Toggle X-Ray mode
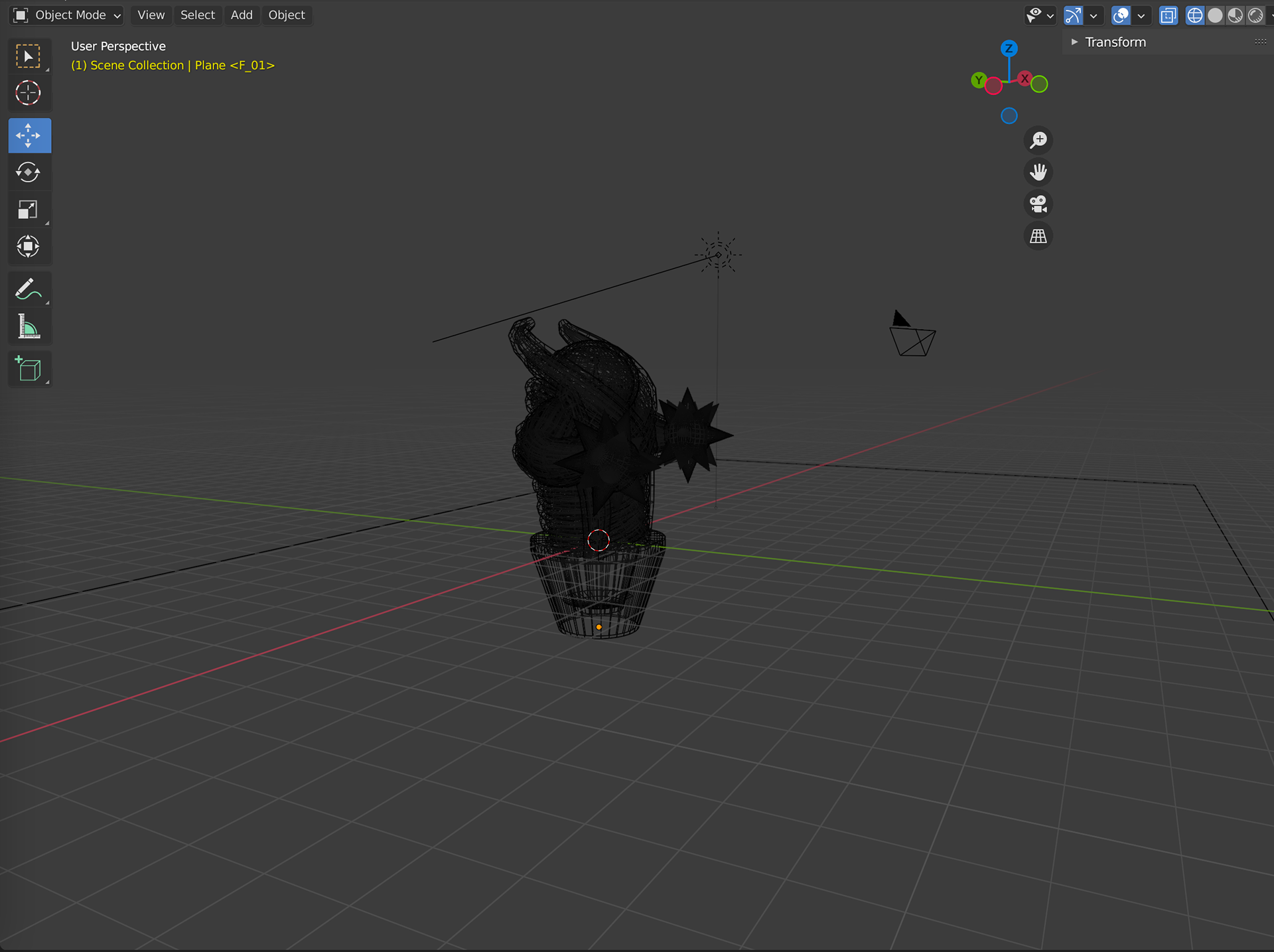Image resolution: width=1274 pixels, height=952 pixels. point(1168,15)
